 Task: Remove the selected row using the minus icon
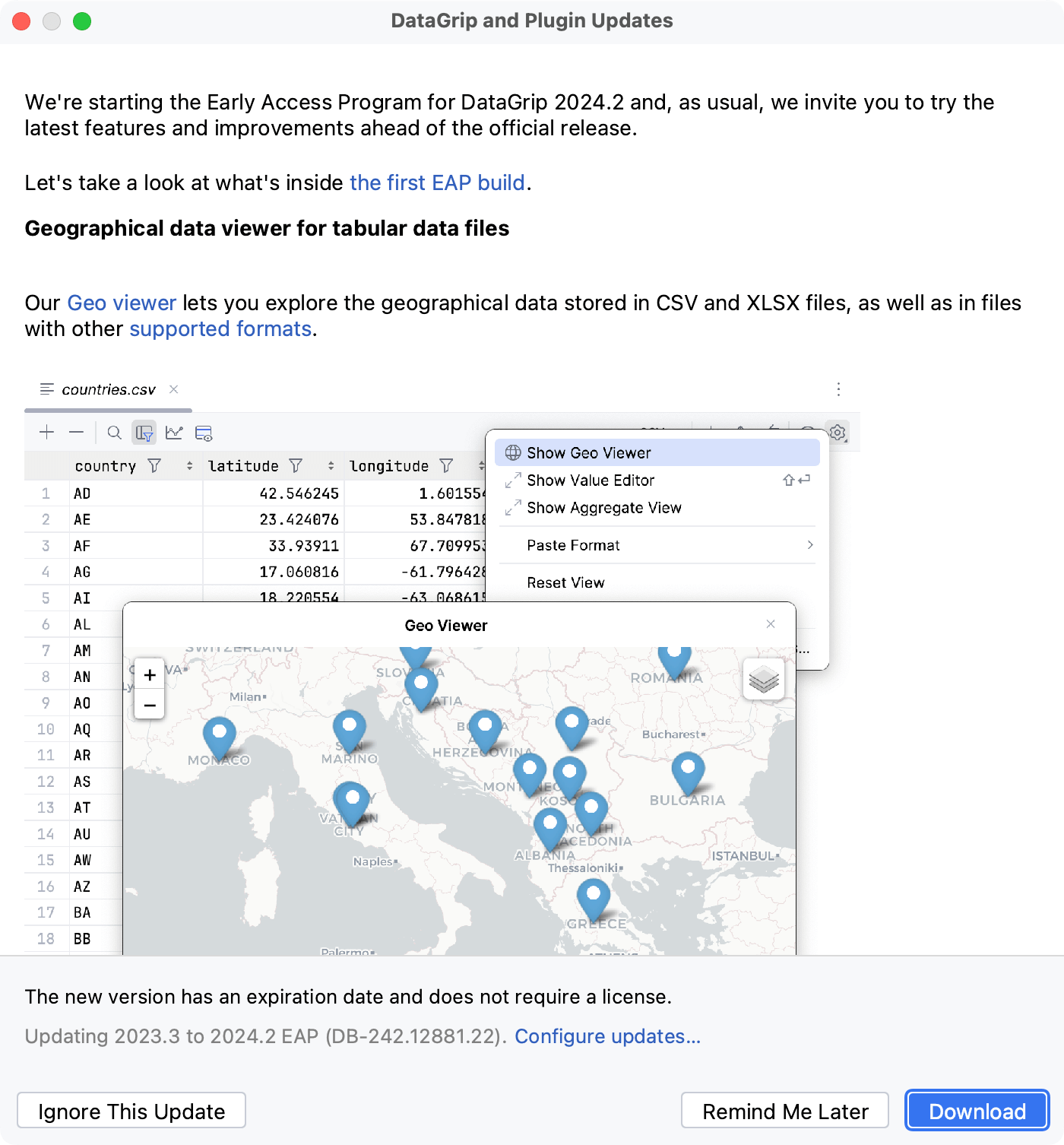76,432
